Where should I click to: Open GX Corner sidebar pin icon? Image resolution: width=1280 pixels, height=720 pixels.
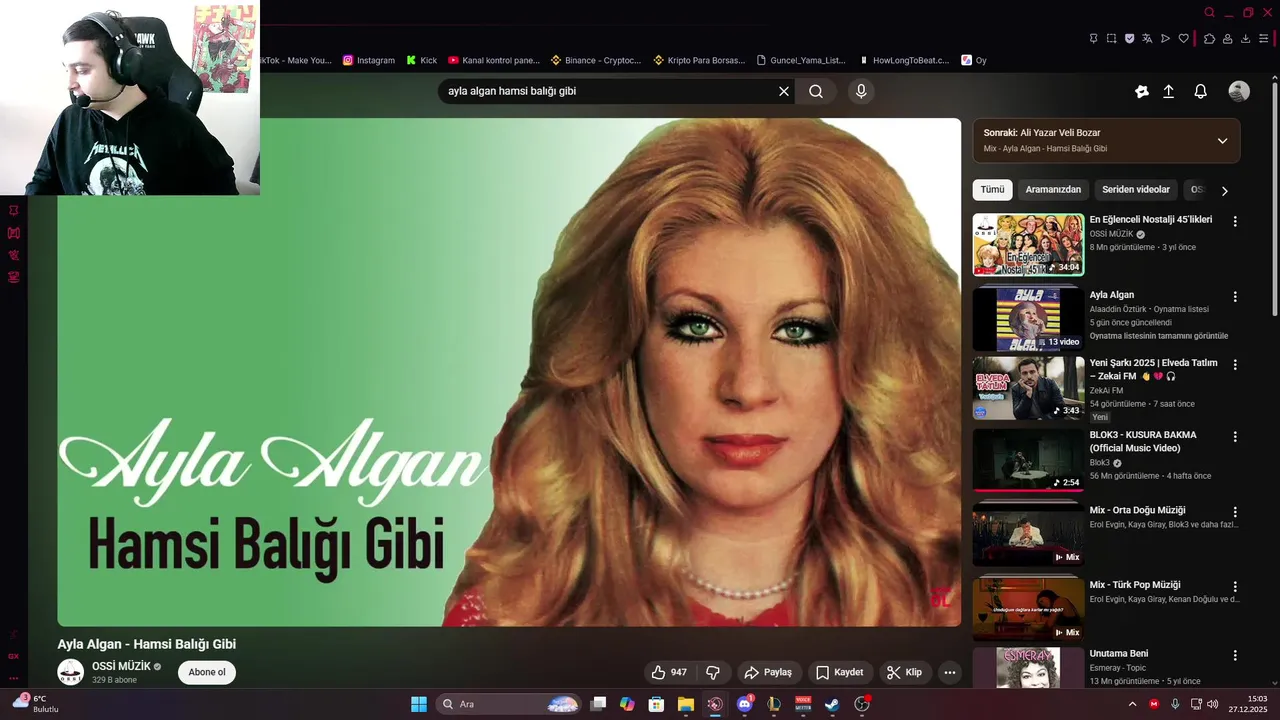[x=14, y=211]
